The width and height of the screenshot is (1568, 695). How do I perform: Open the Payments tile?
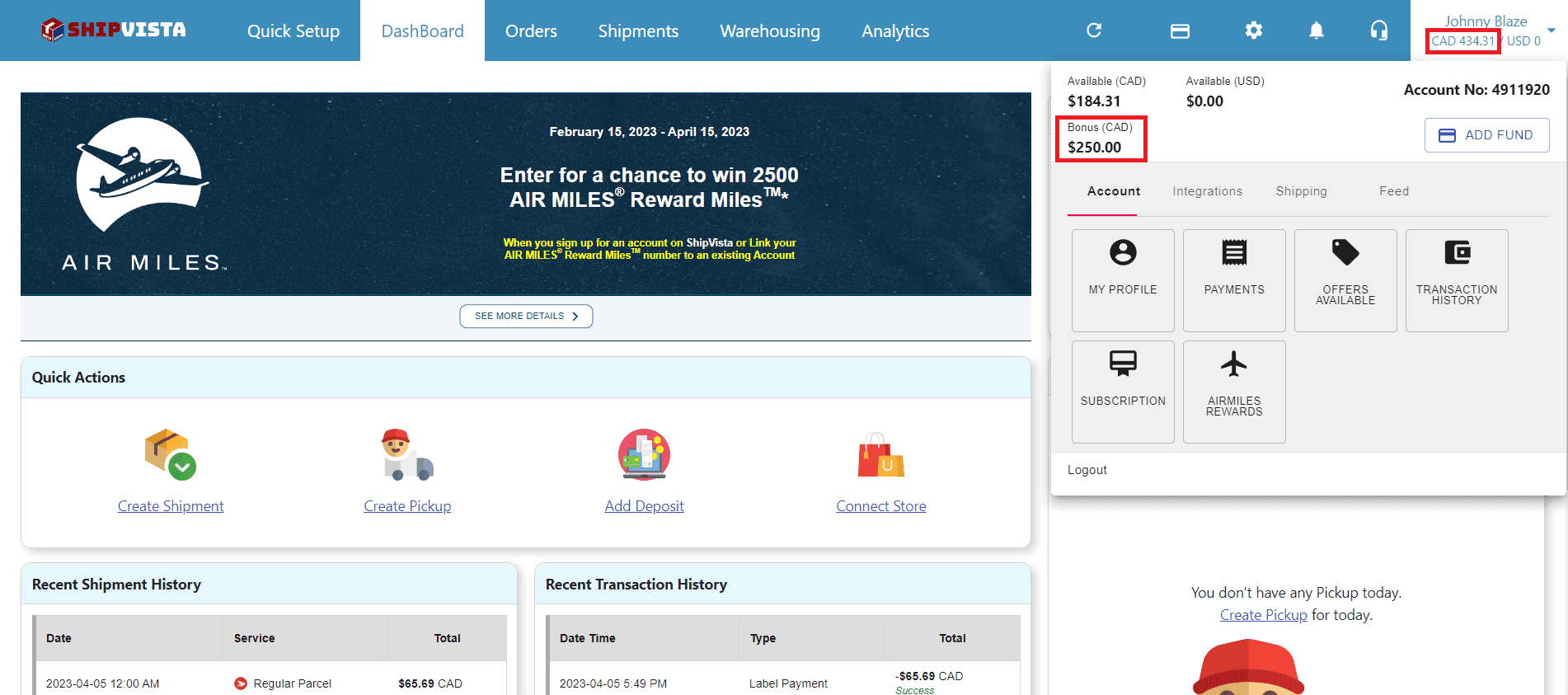(1234, 280)
